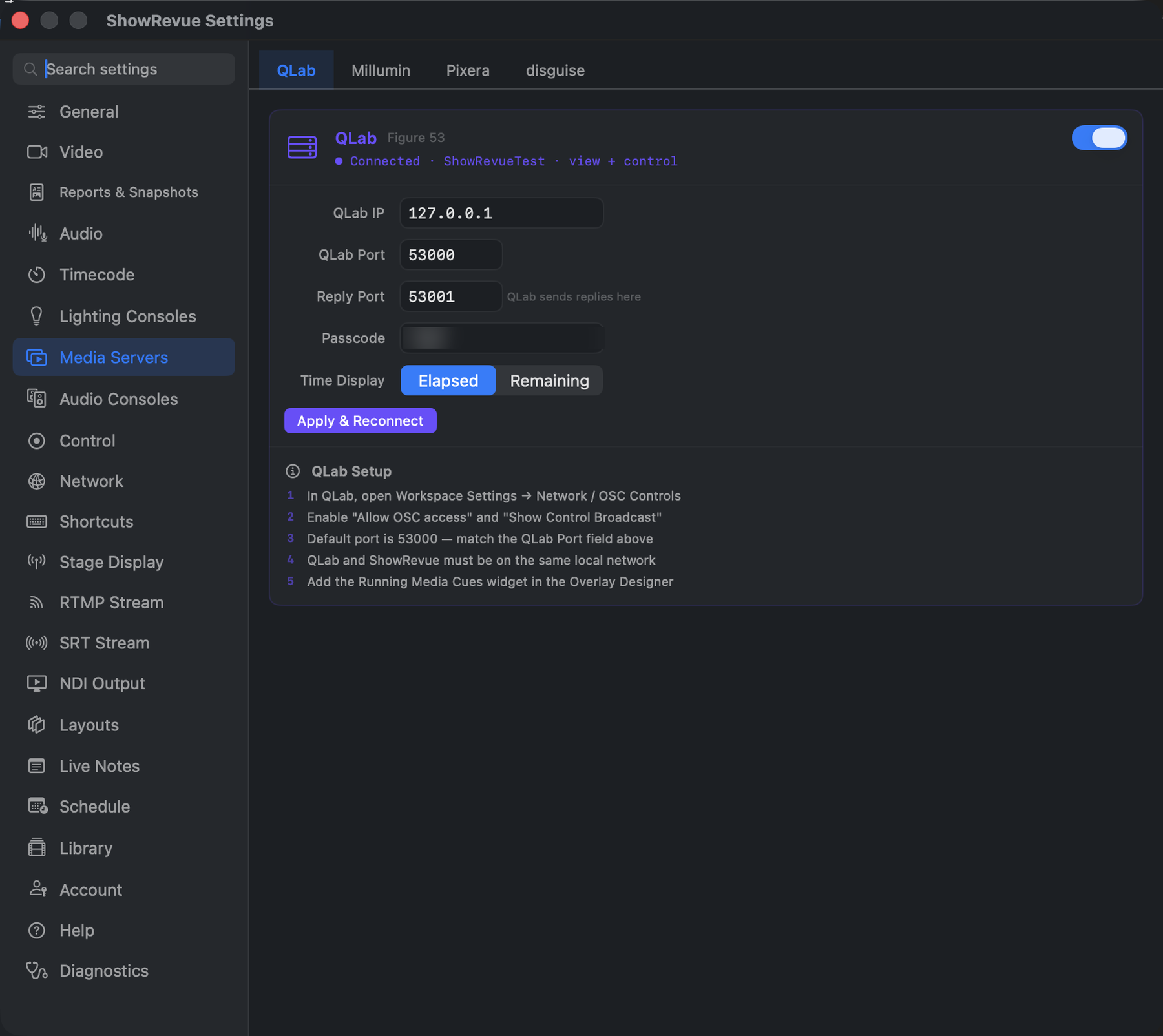Click the Search settings field
Image resolution: width=1163 pixels, height=1036 pixels.
tap(123, 69)
